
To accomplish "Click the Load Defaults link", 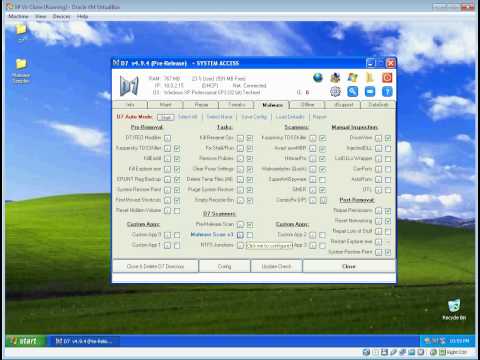I will click(290, 117).
